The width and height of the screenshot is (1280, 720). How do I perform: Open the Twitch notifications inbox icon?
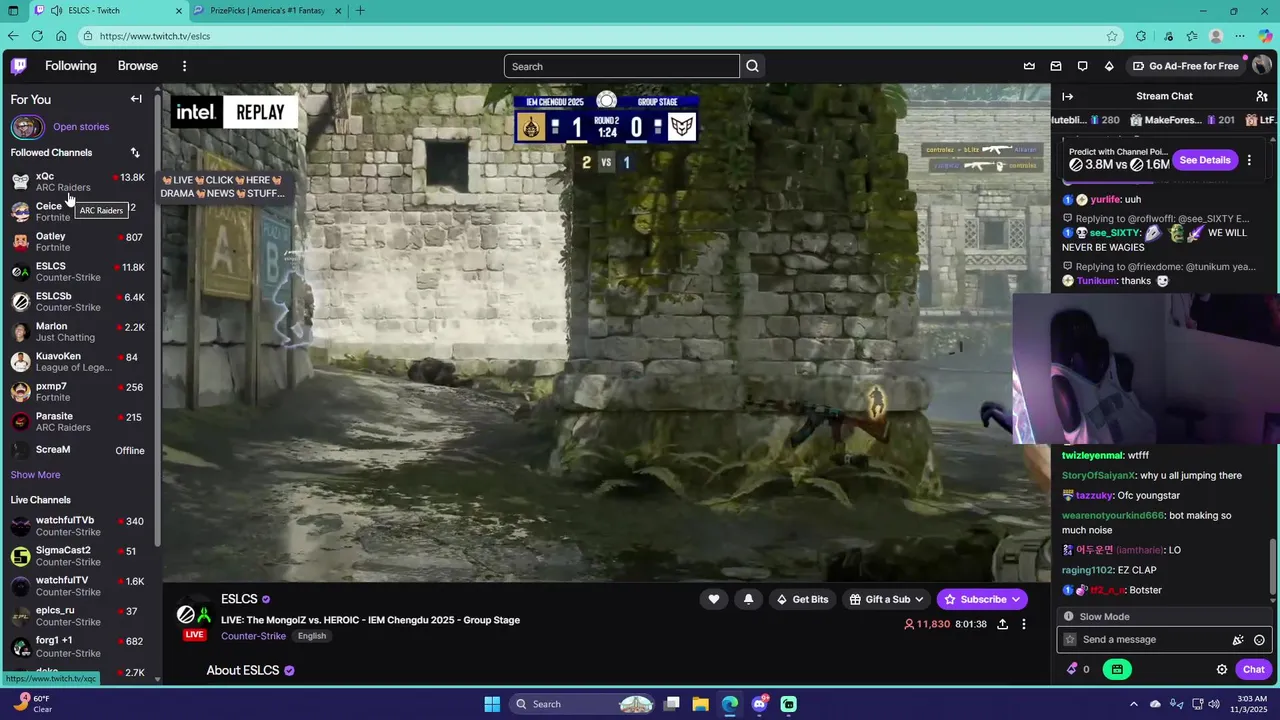click(x=1056, y=66)
